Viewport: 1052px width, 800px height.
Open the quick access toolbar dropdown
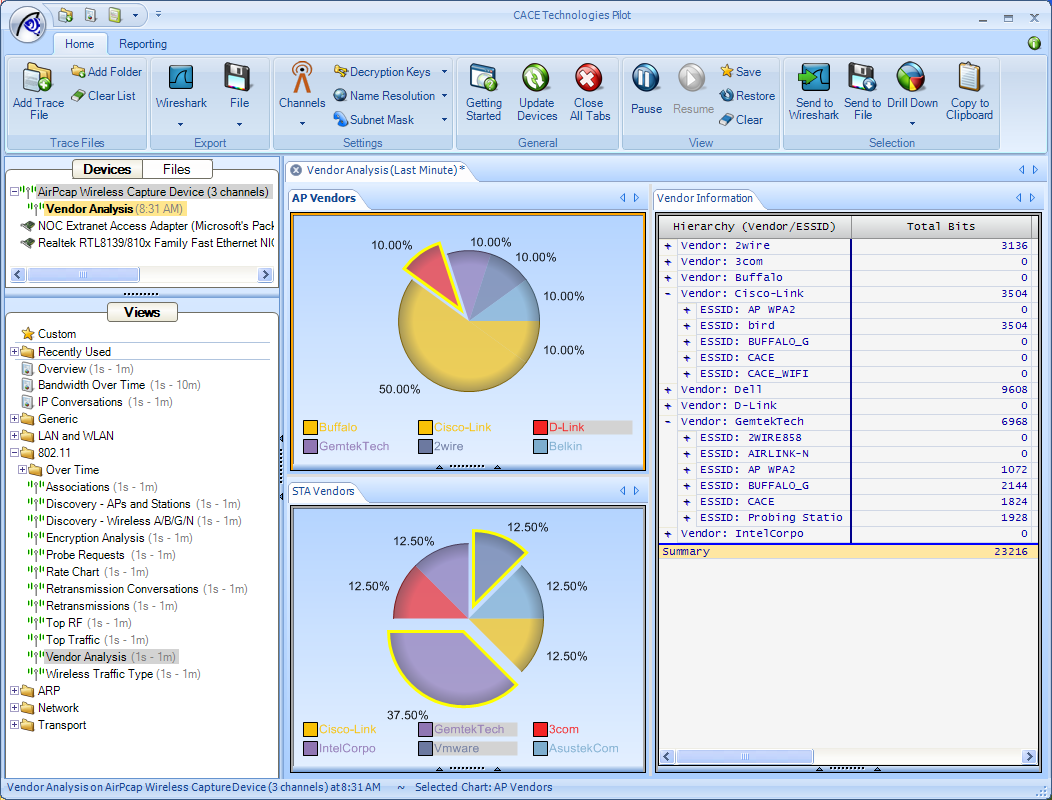click(158, 14)
